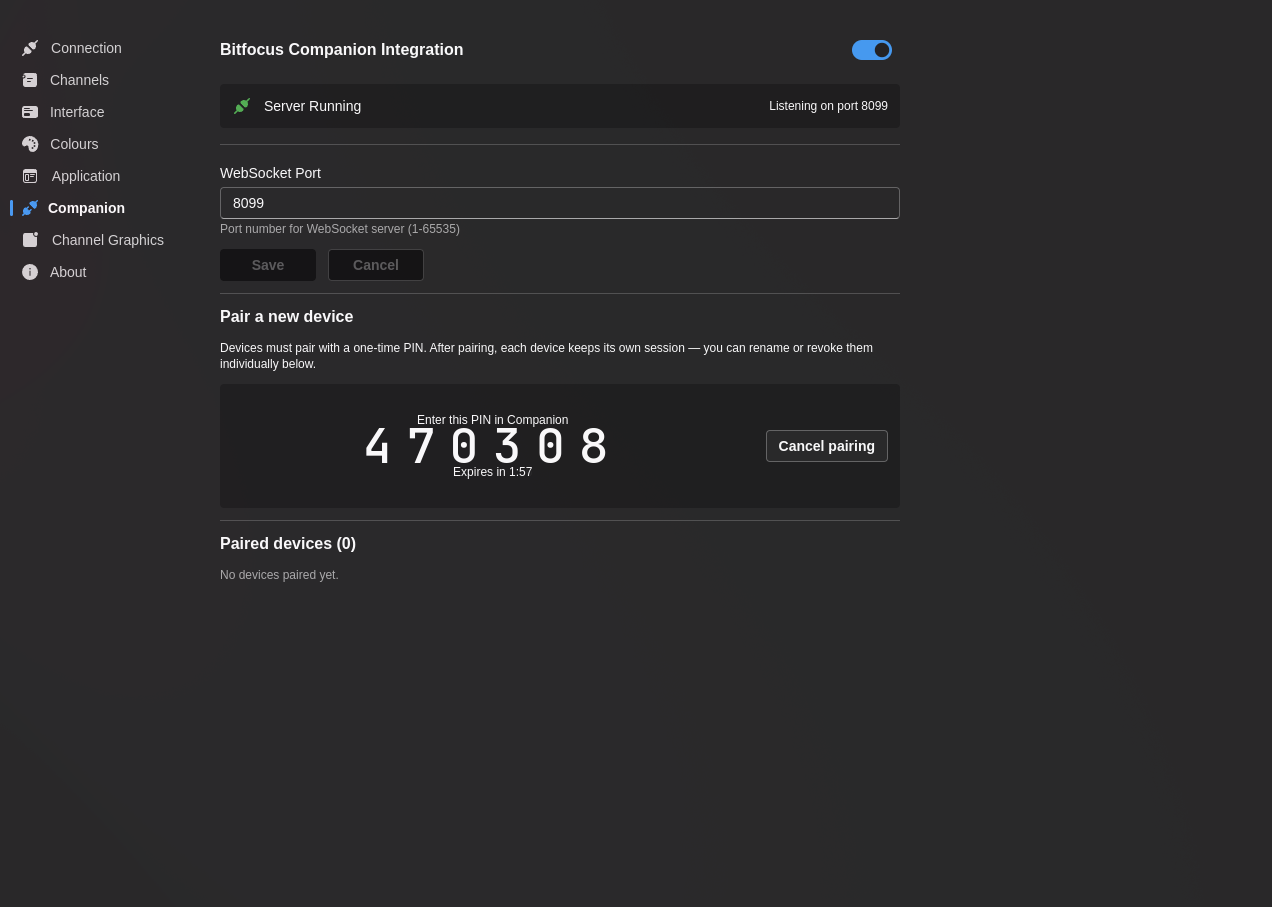The height and width of the screenshot is (907, 1272).
Task: Click the Channel Graphics icon
Action: tap(30, 240)
